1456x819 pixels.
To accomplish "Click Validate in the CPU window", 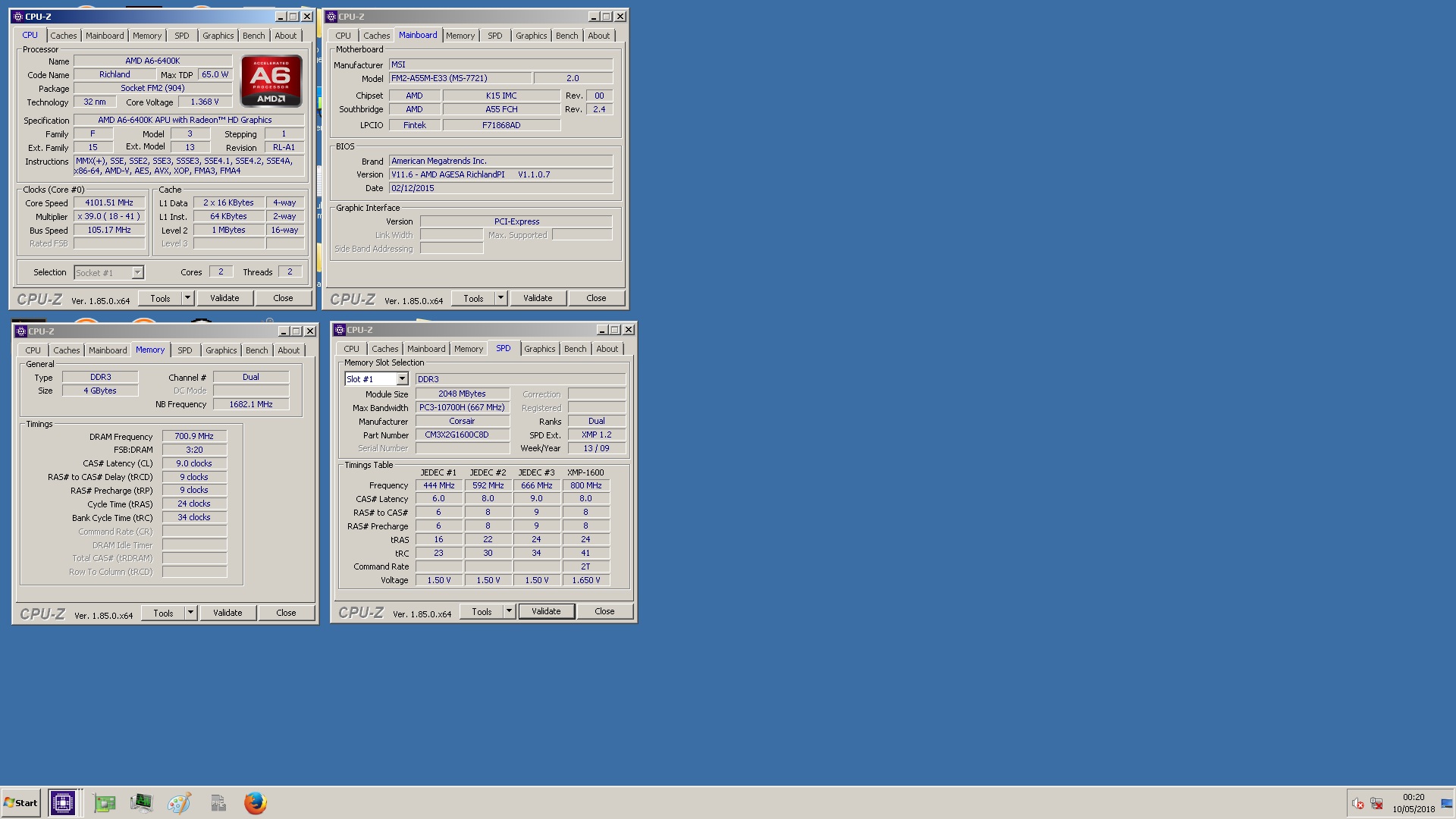I will [224, 298].
